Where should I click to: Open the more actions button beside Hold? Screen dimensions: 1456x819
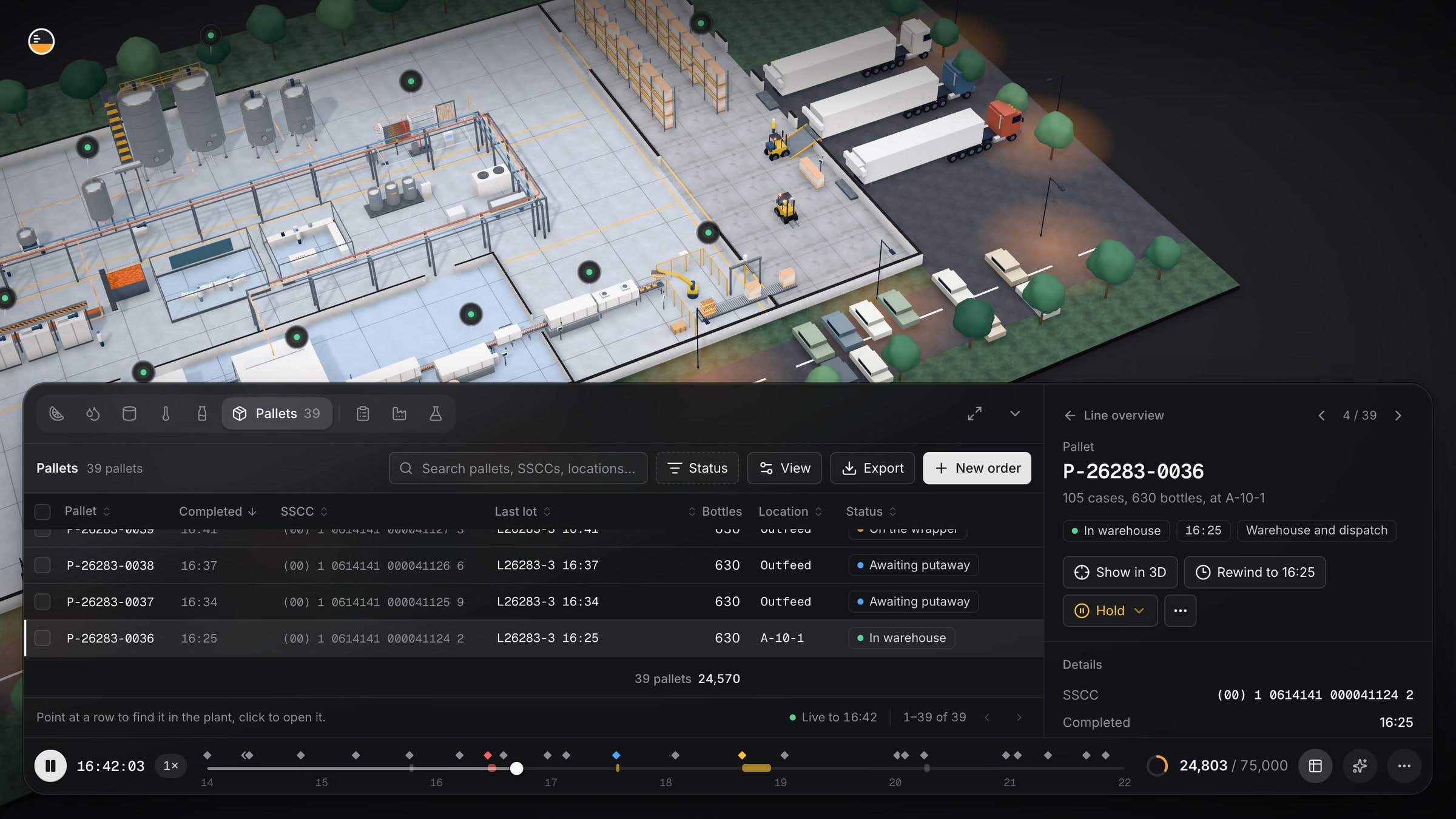coord(1180,611)
